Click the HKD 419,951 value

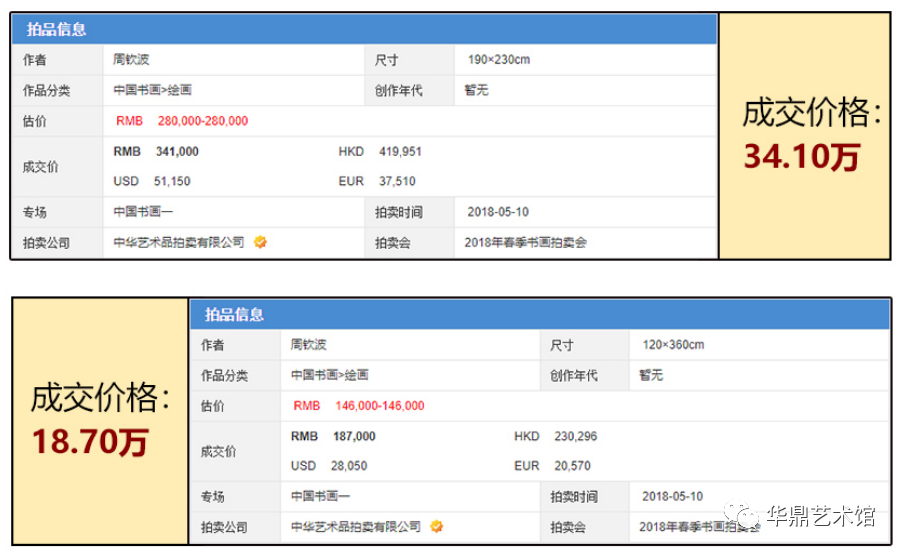(399, 151)
